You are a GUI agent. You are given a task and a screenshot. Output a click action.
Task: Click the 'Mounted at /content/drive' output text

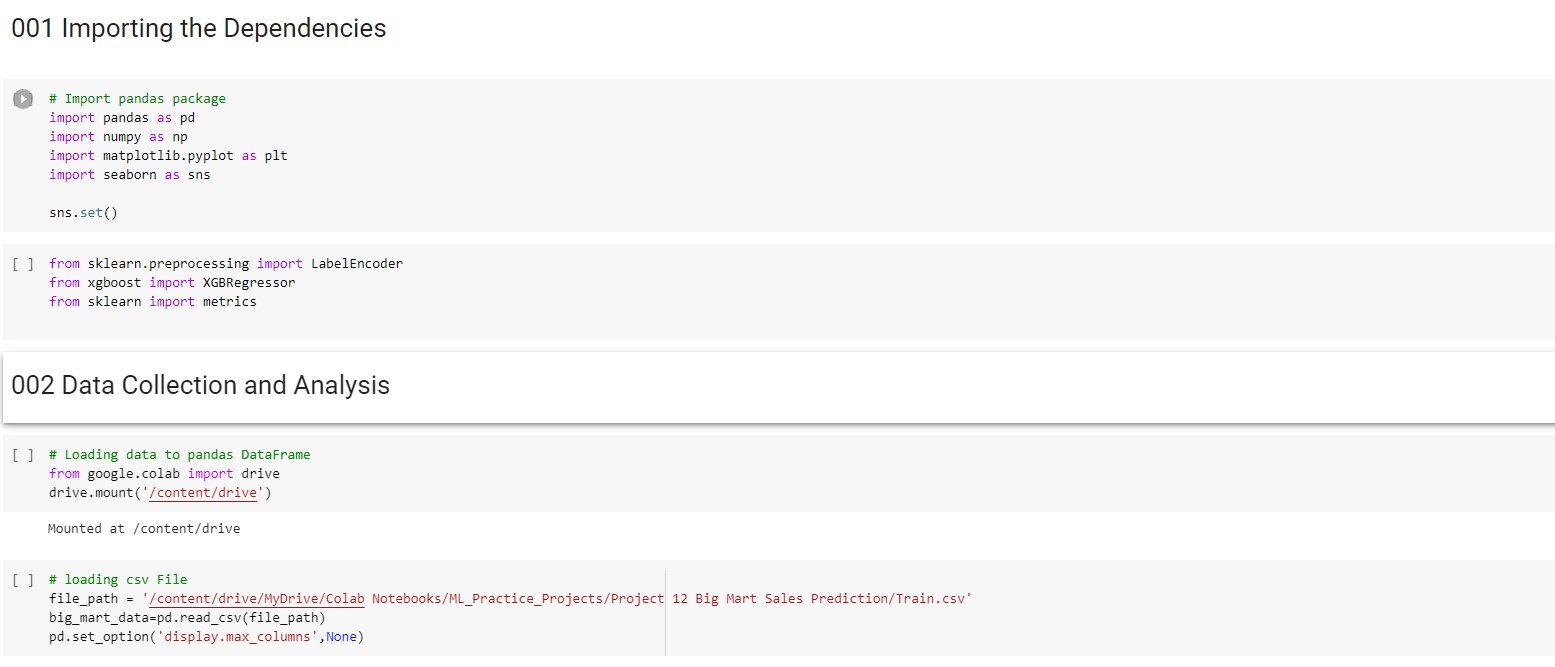coord(143,528)
